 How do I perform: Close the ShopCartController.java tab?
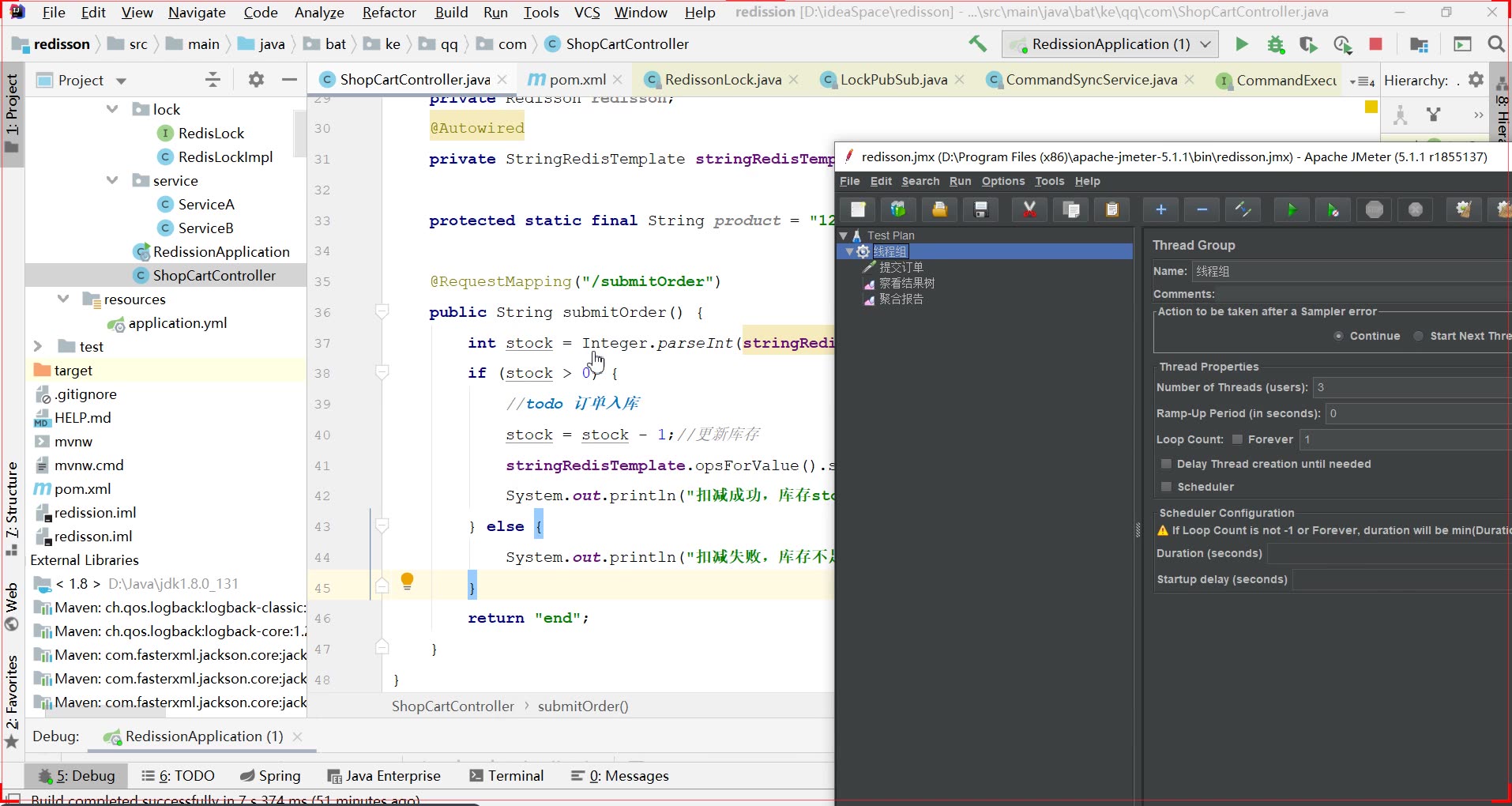[x=502, y=80]
